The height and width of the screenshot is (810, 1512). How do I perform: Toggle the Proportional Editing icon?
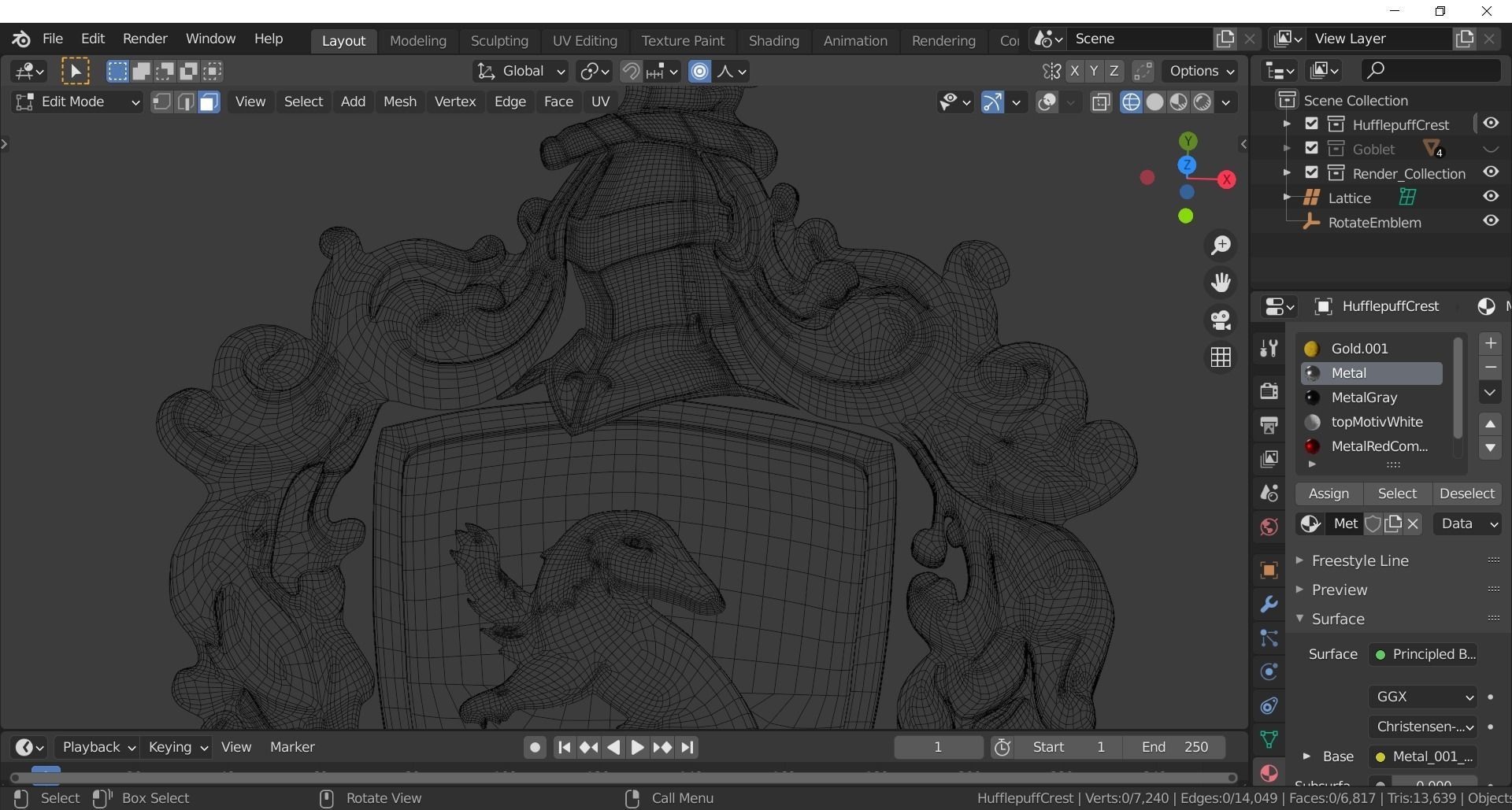coord(699,72)
